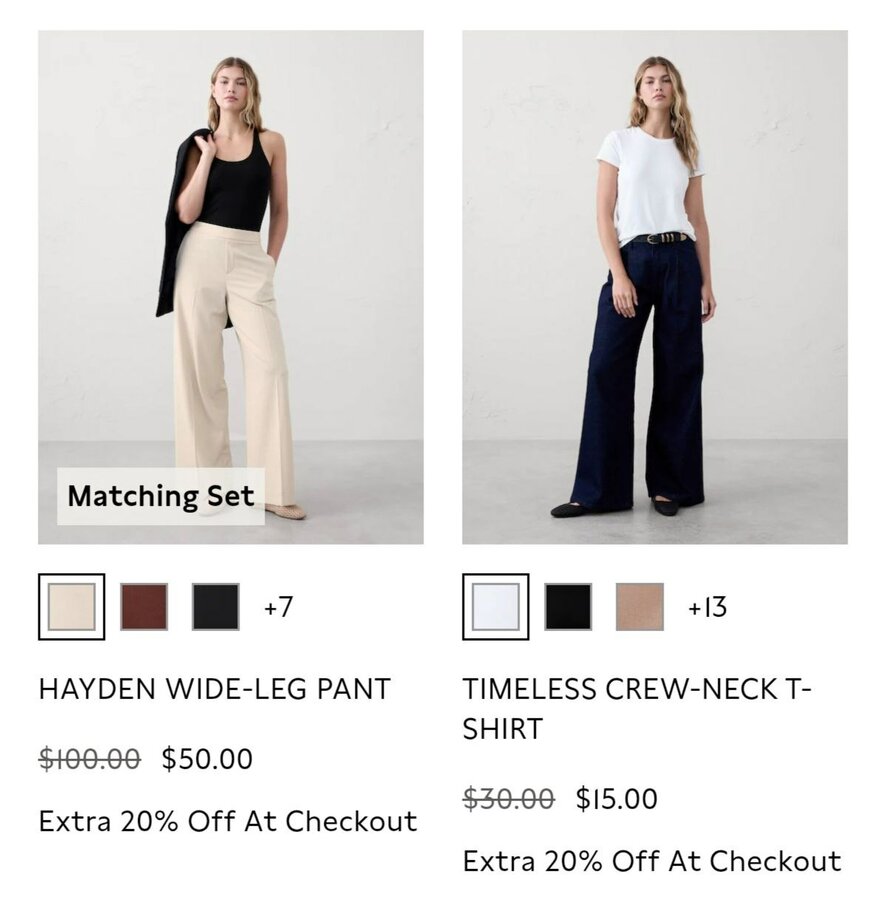886x900 pixels.
Task: Click the $15.00 sale price
Action: [x=617, y=798]
